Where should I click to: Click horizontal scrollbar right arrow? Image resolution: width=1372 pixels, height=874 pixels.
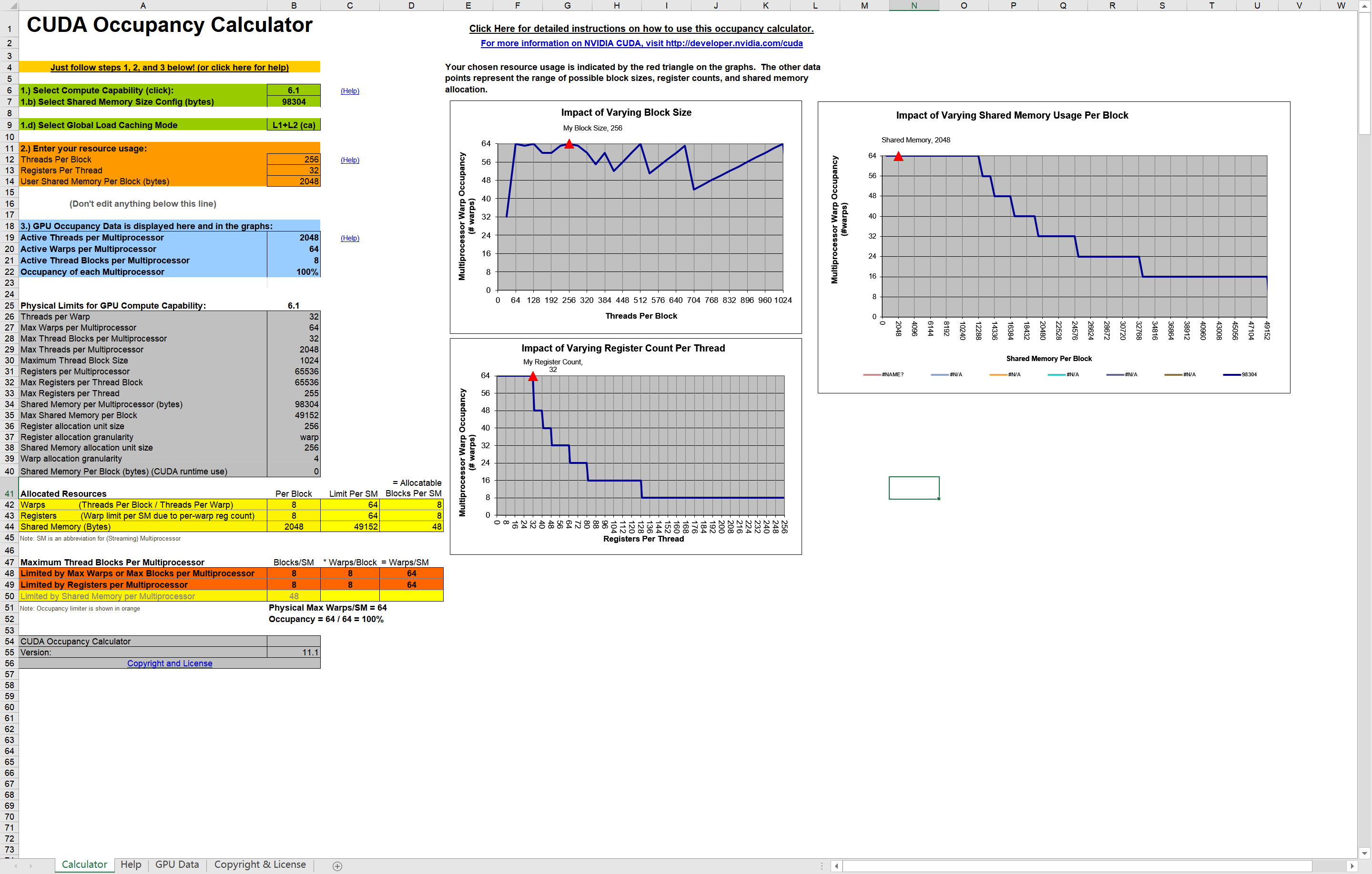(x=1352, y=866)
